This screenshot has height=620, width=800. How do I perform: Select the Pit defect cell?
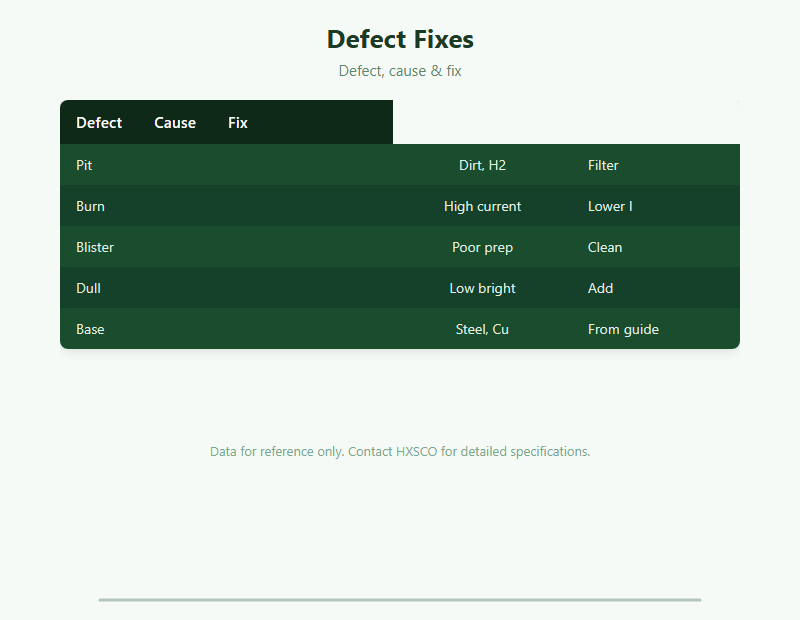[x=227, y=165]
